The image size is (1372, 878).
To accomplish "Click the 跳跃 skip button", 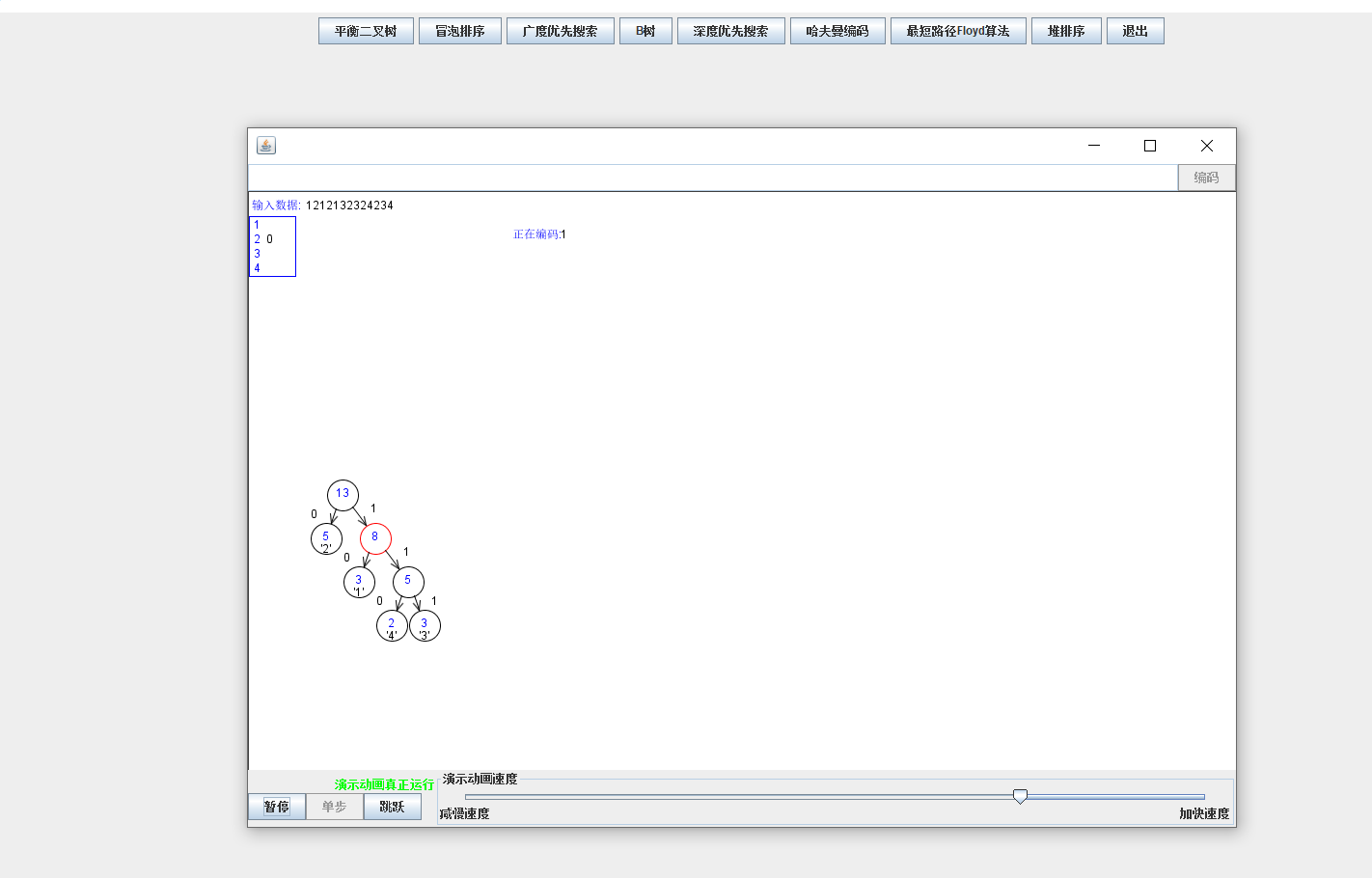I will (x=392, y=807).
